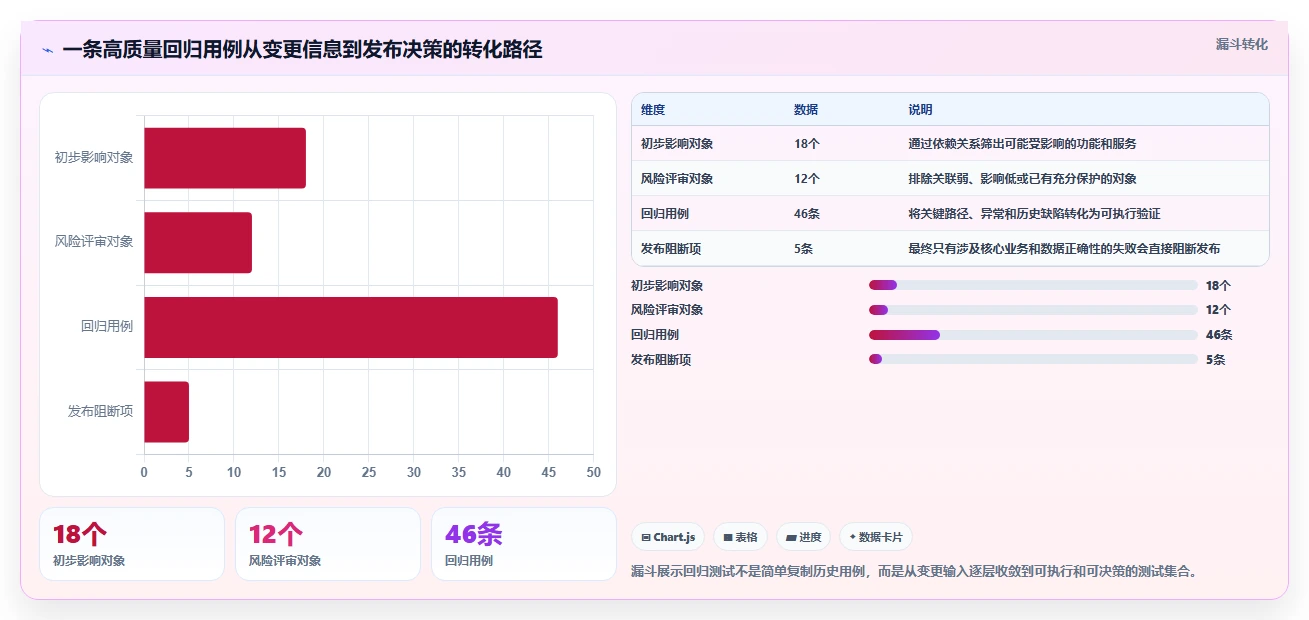This screenshot has height=620, width=1309.
Task: Click table value 5条
Action: click(x=804, y=249)
